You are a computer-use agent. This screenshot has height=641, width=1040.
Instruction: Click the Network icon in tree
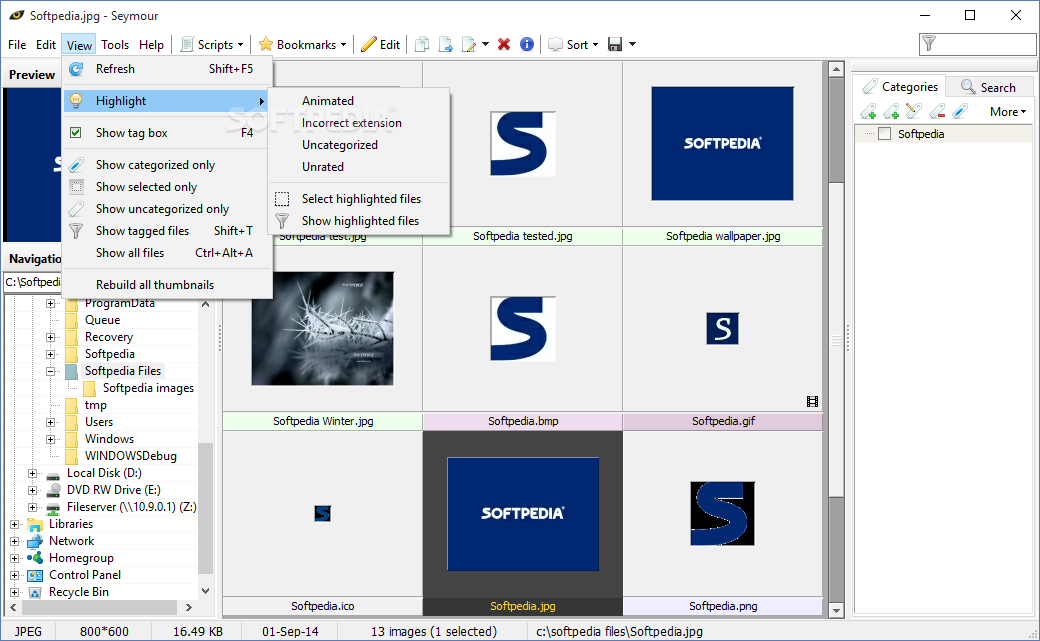(35, 541)
